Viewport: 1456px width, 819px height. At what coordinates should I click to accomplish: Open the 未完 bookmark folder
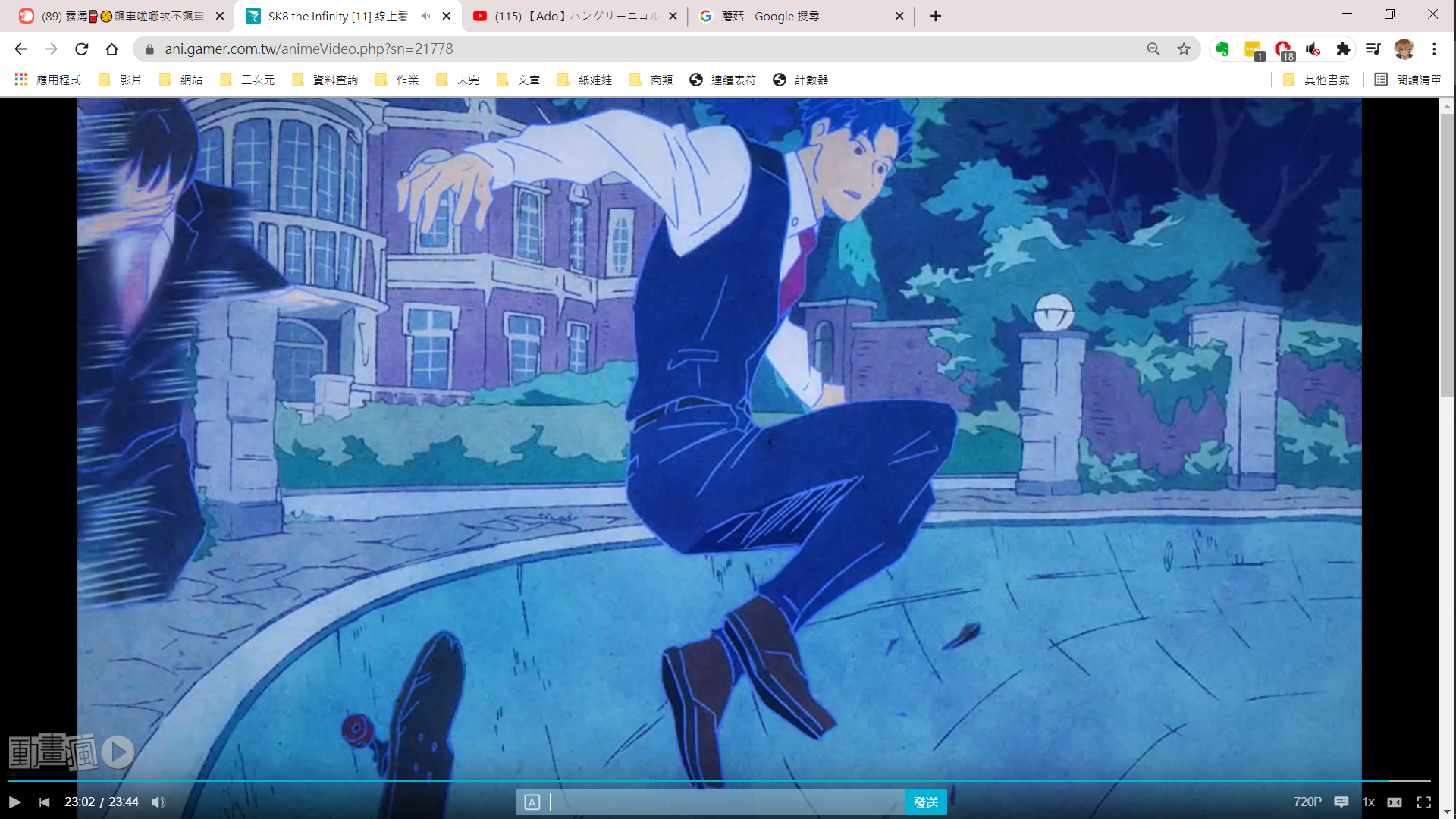[x=457, y=80]
